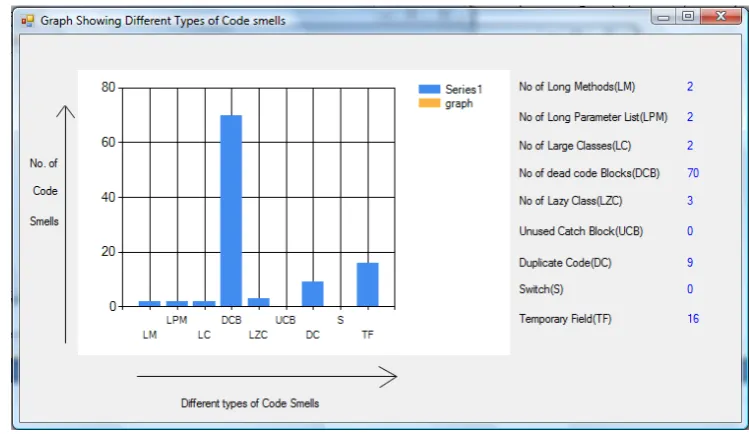Screen dimensions: 749x434
Task: Click the value 16 for Temporary Field
Action: [693, 319]
